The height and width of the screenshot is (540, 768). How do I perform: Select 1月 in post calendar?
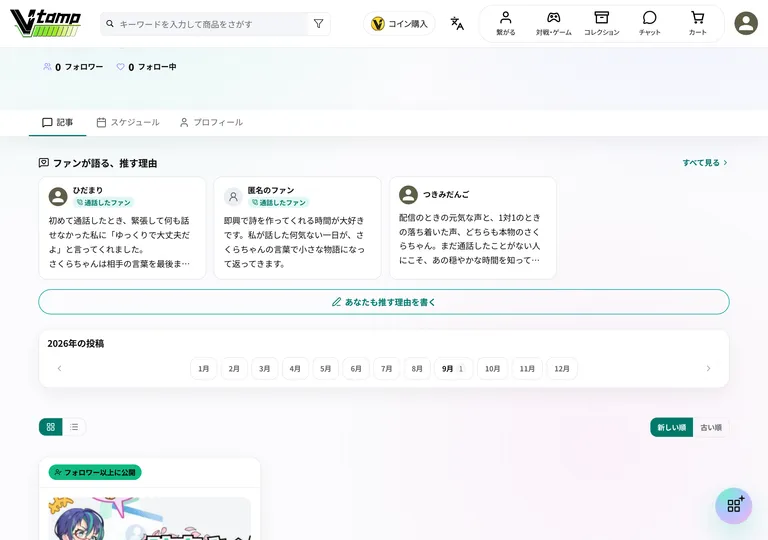pos(204,368)
